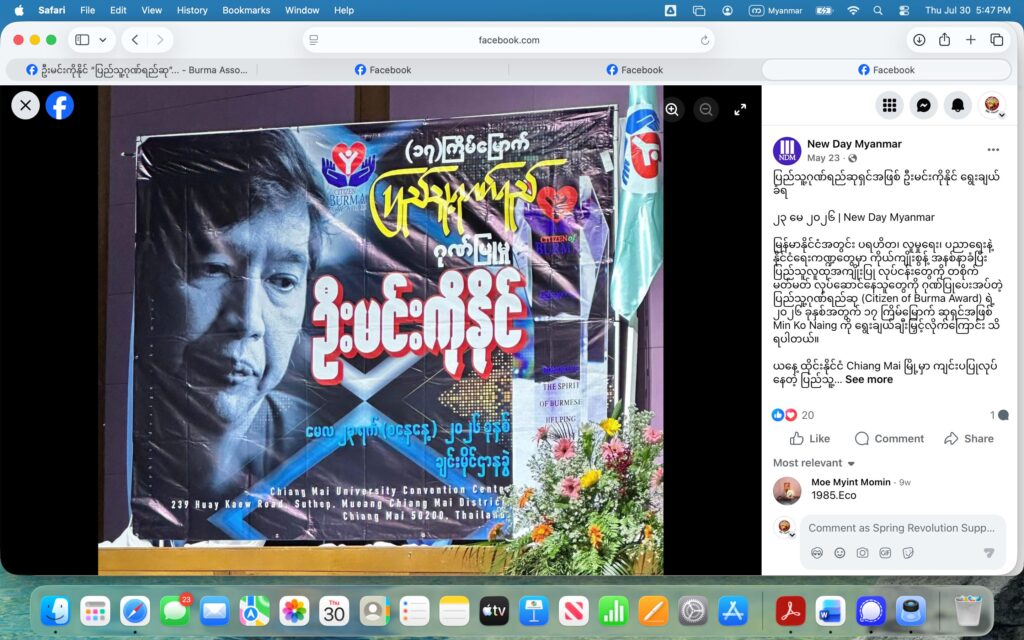Toggle the Safari sidebar
The height and width of the screenshot is (640, 1024).
pos(82,40)
